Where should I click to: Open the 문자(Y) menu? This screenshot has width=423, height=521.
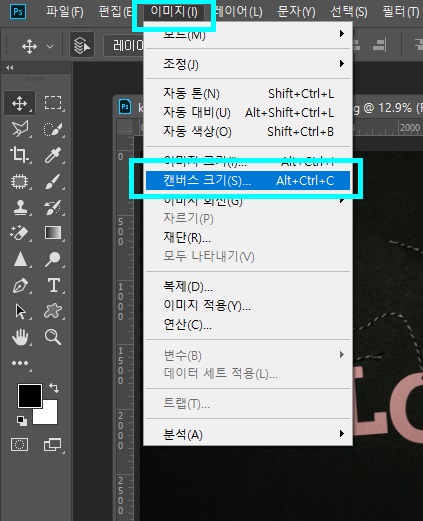tap(296, 12)
